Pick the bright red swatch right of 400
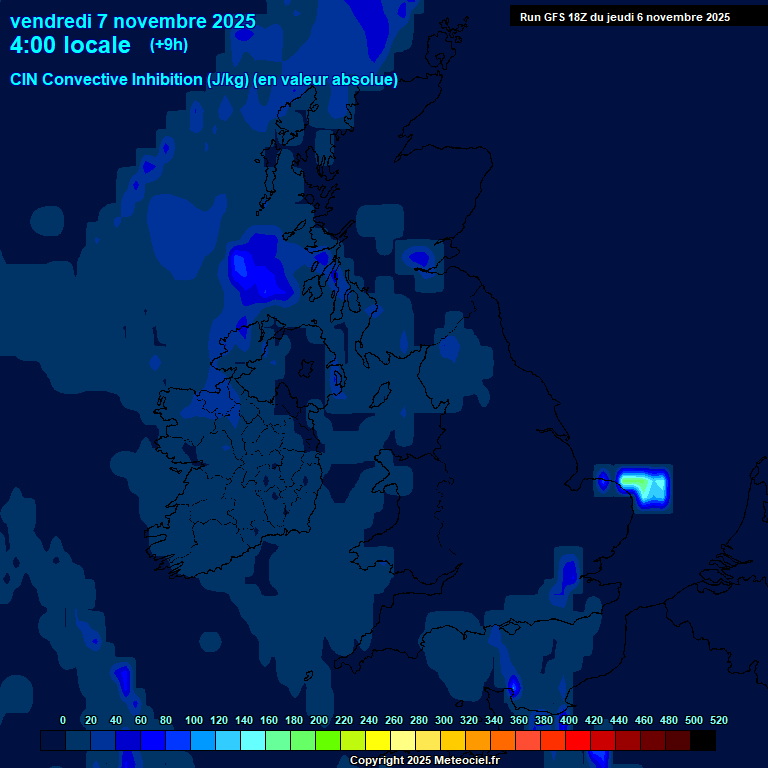The width and height of the screenshot is (768, 768). (x=578, y=741)
